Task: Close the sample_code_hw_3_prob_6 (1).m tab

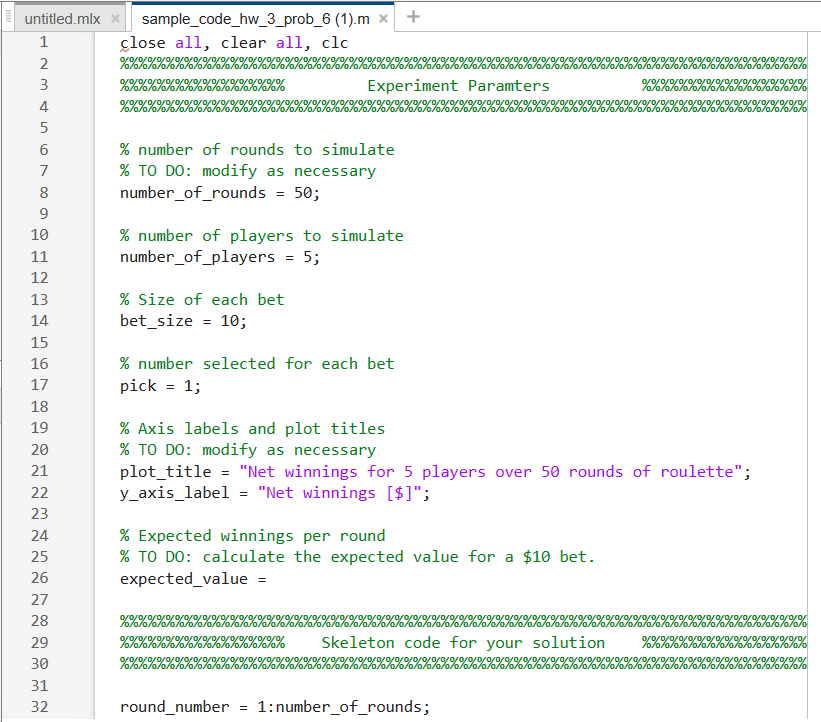Action: pos(383,19)
